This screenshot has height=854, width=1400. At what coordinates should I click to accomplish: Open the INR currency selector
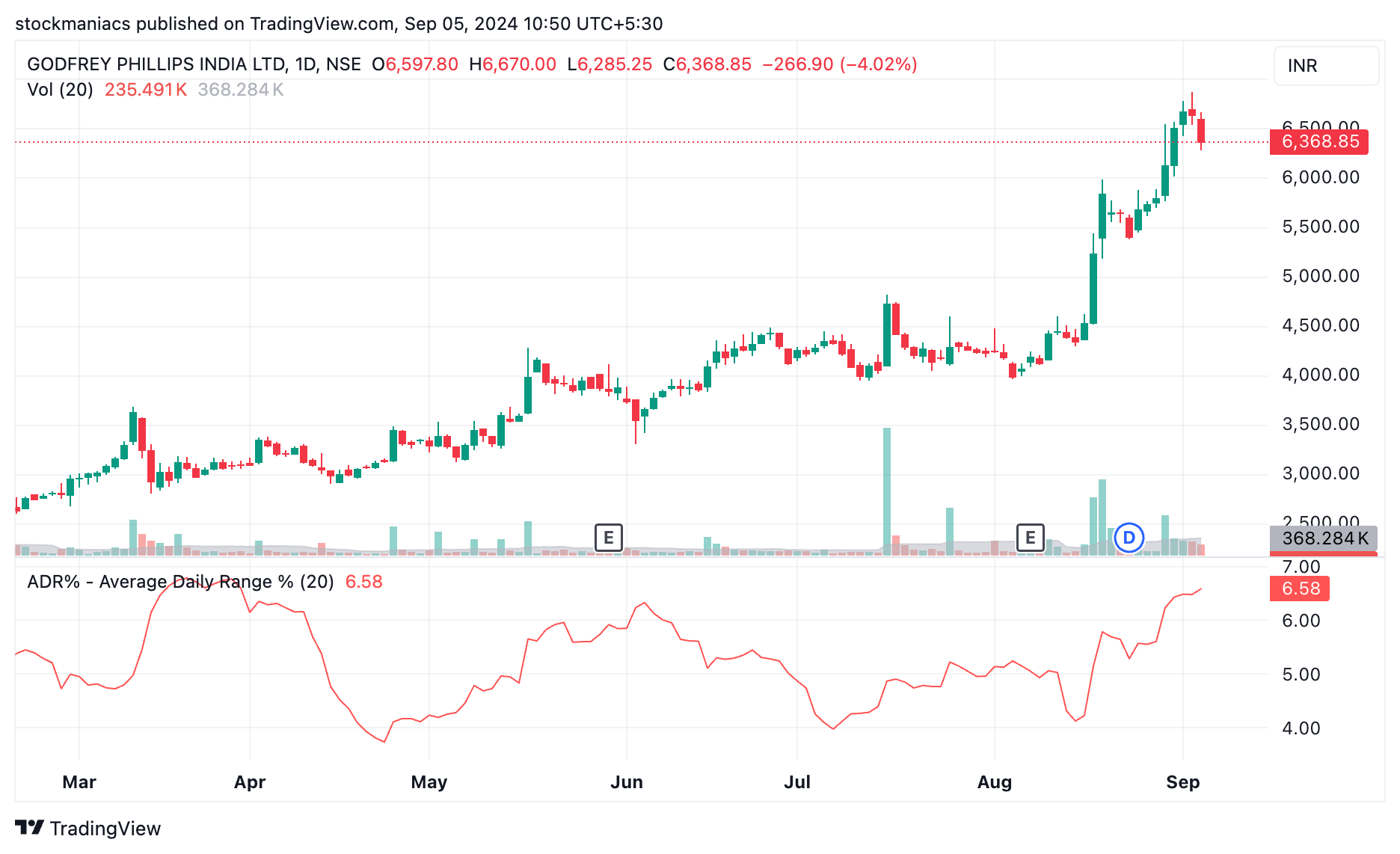[1325, 66]
